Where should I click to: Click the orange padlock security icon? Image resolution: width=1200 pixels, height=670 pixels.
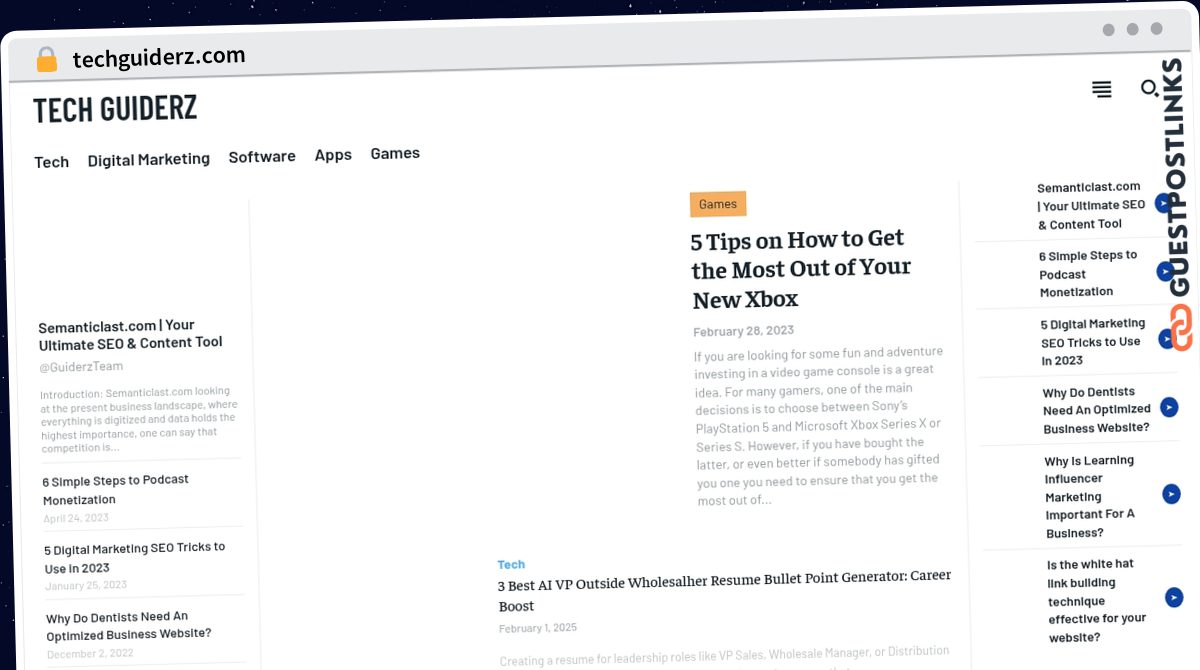click(x=47, y=60)
